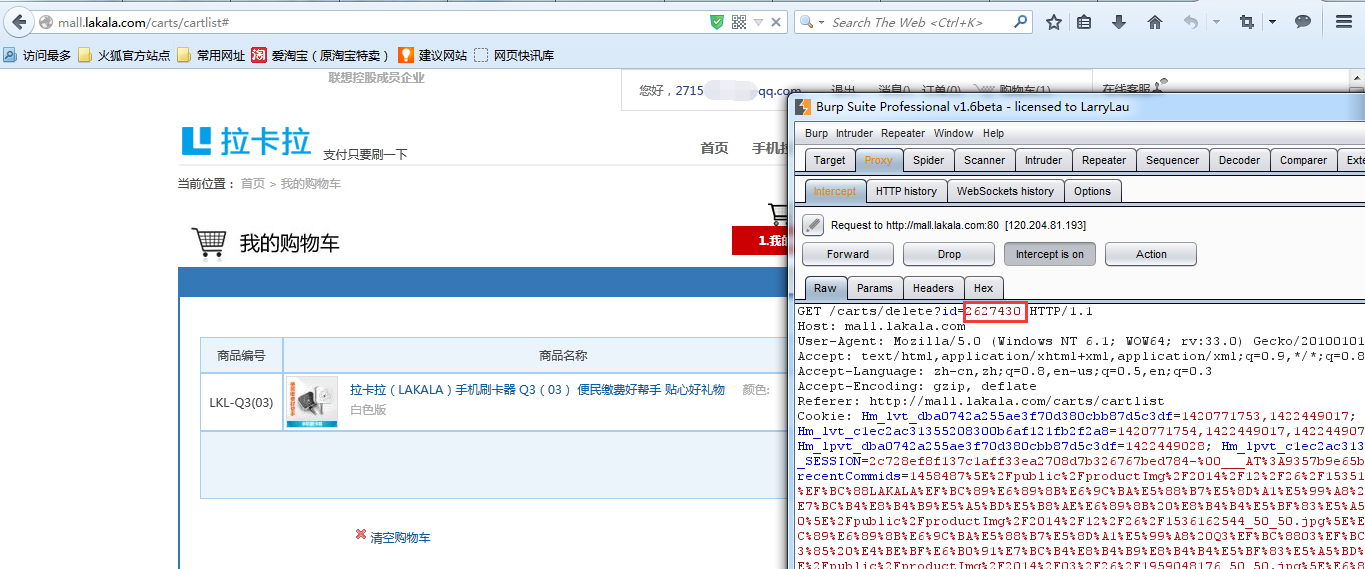Click the pencil comment icon in Burp request

pos(813,225)
